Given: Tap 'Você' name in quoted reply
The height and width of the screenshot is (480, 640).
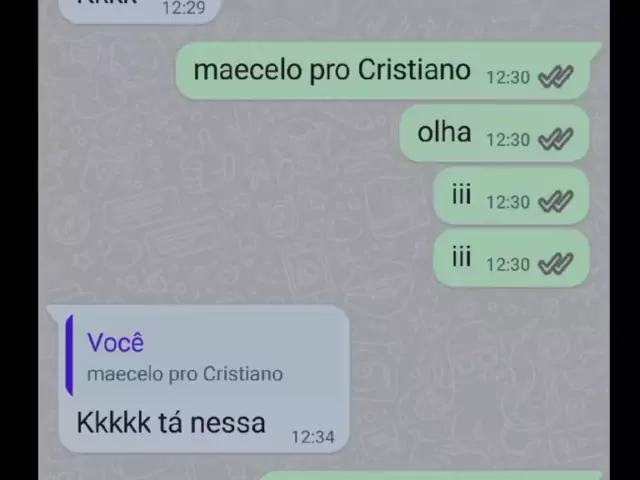Looking at the screenshot, I should pyautogui.click(x=116, y=342).
